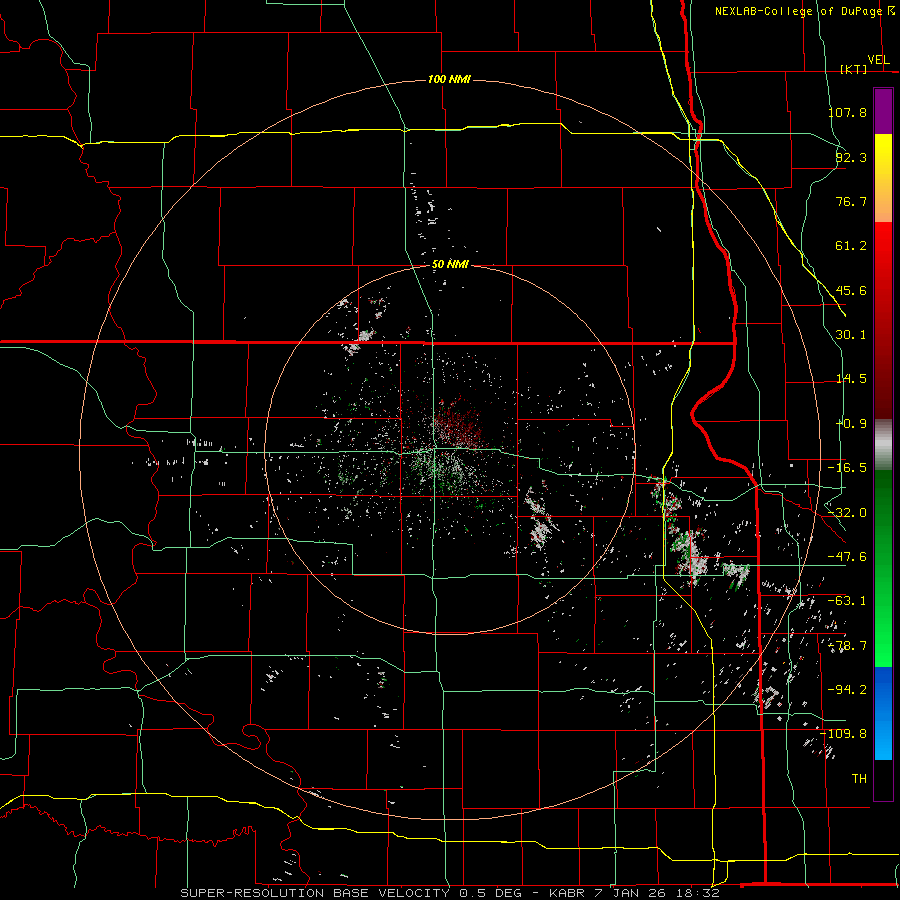Select the 76.7 value on the velocity scale
900x900 pixels.
851,201
